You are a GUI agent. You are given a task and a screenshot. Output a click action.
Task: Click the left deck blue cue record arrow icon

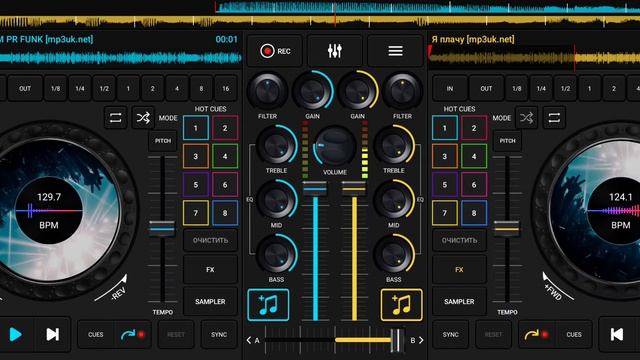pos(133,334)
